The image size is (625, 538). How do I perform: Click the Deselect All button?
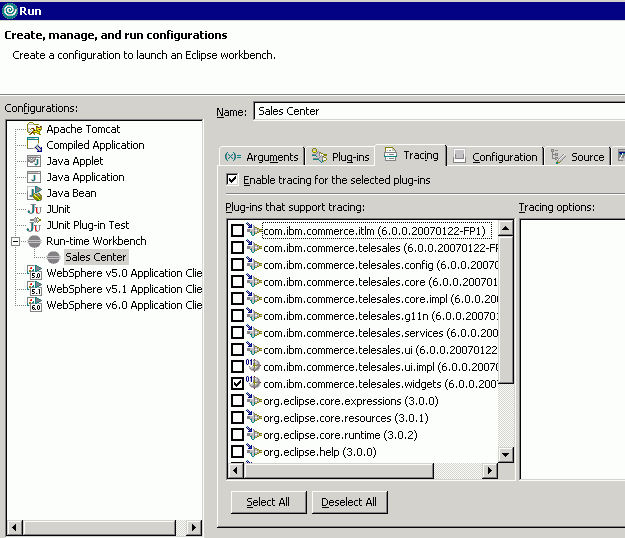coord(349,502)
